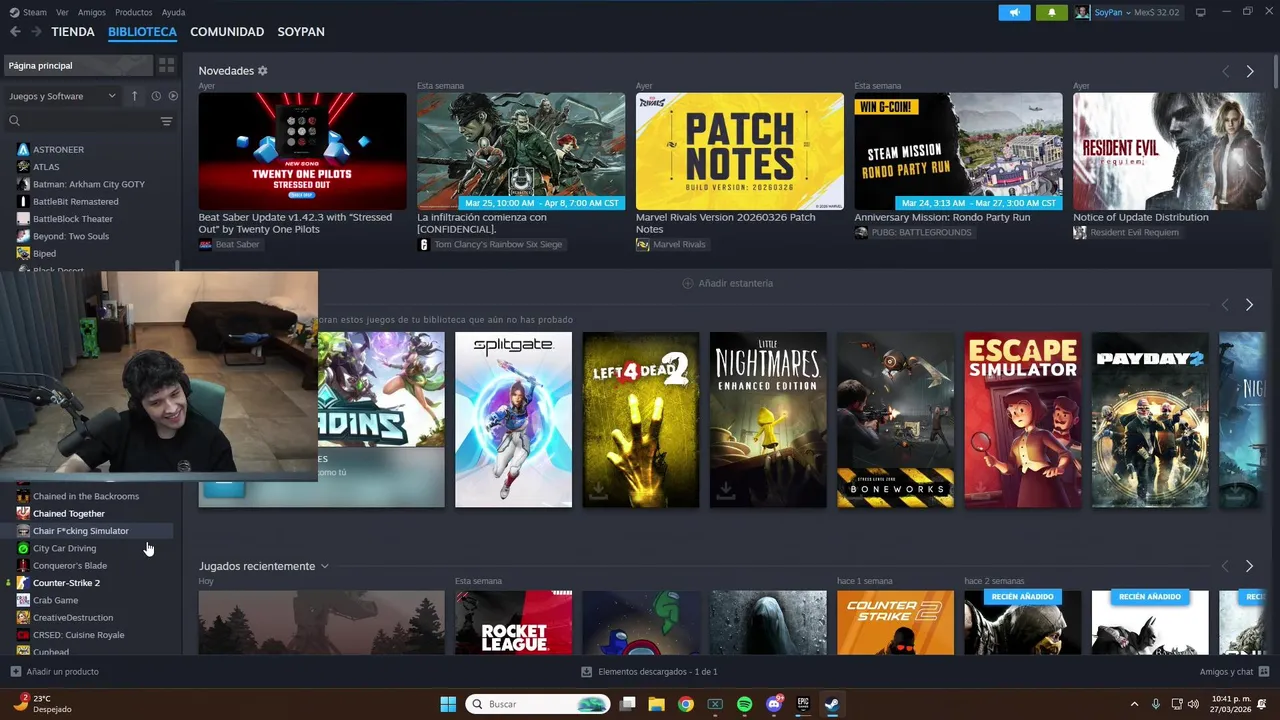Select Batman: Arkham City GOTY
Screen dimensions: 1280x720
tap(90, 184)
